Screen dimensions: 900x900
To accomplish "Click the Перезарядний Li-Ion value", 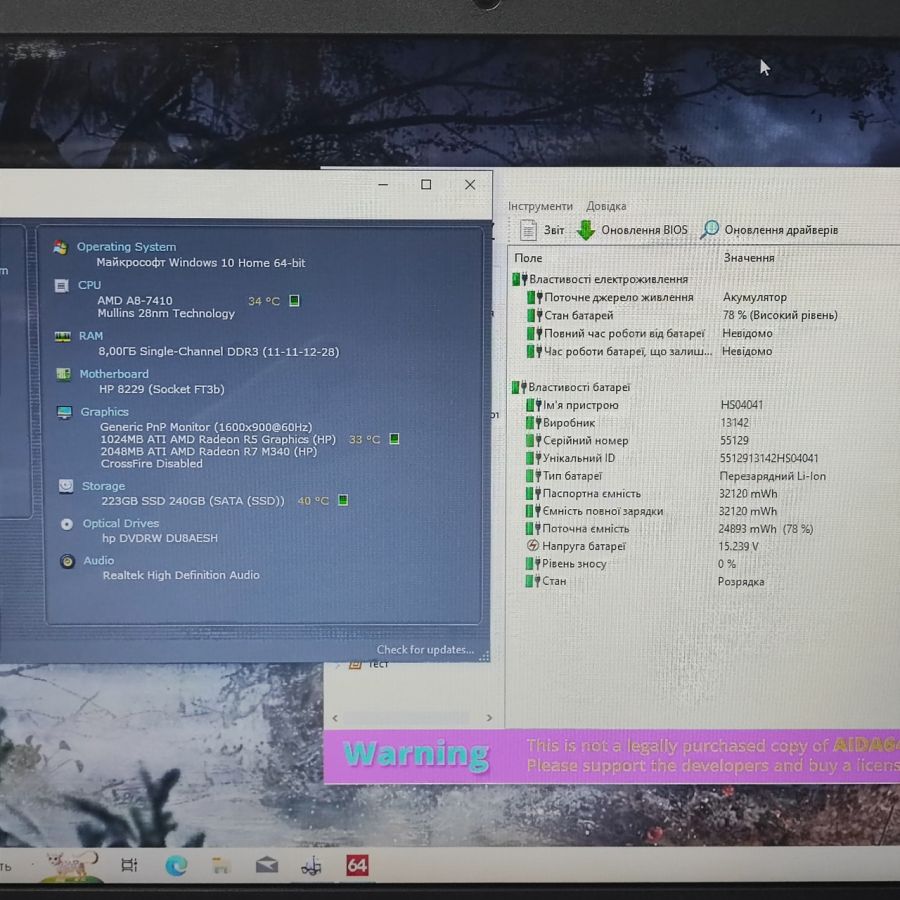I will pos(773,476).
